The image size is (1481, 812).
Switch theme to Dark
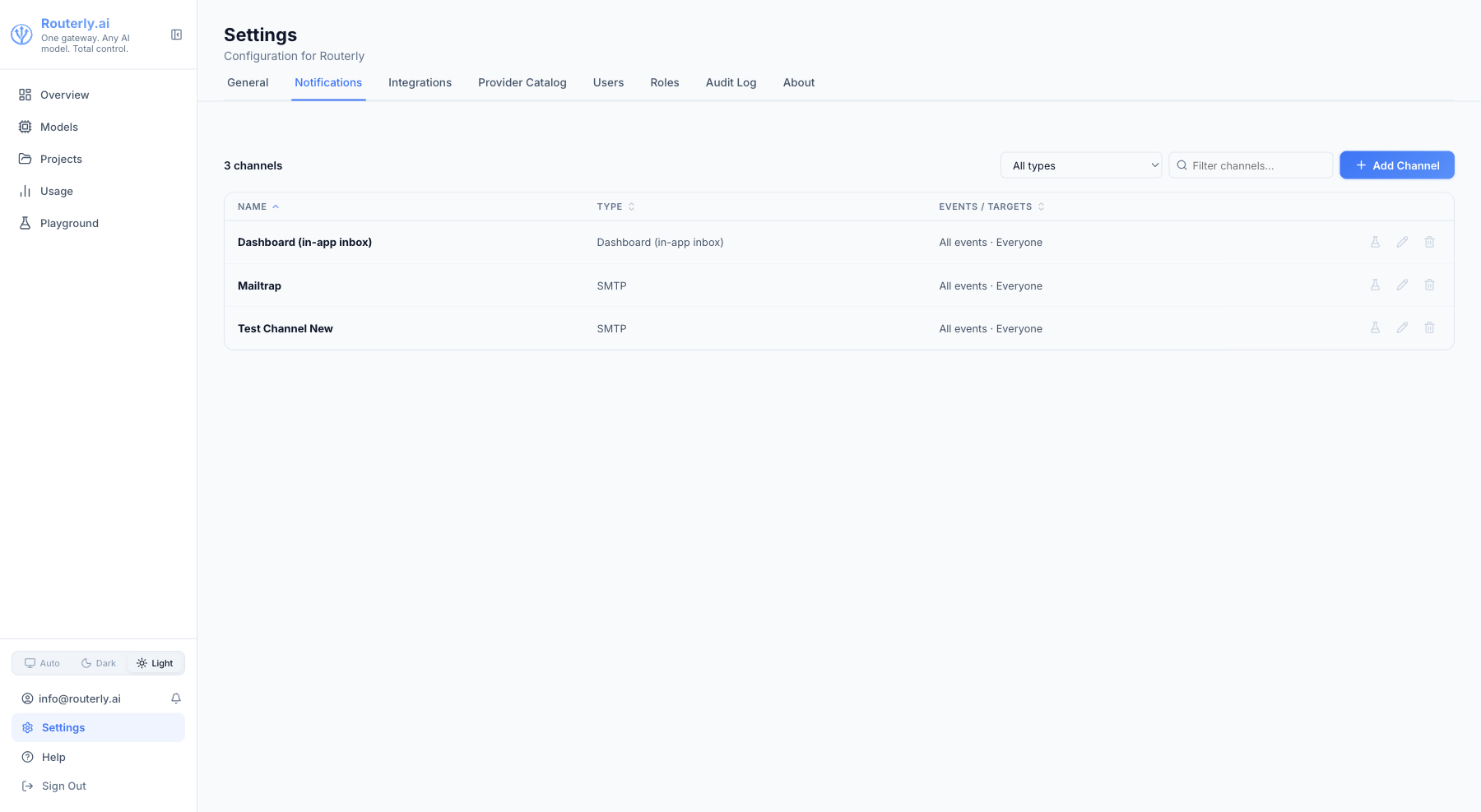point(99,663)
